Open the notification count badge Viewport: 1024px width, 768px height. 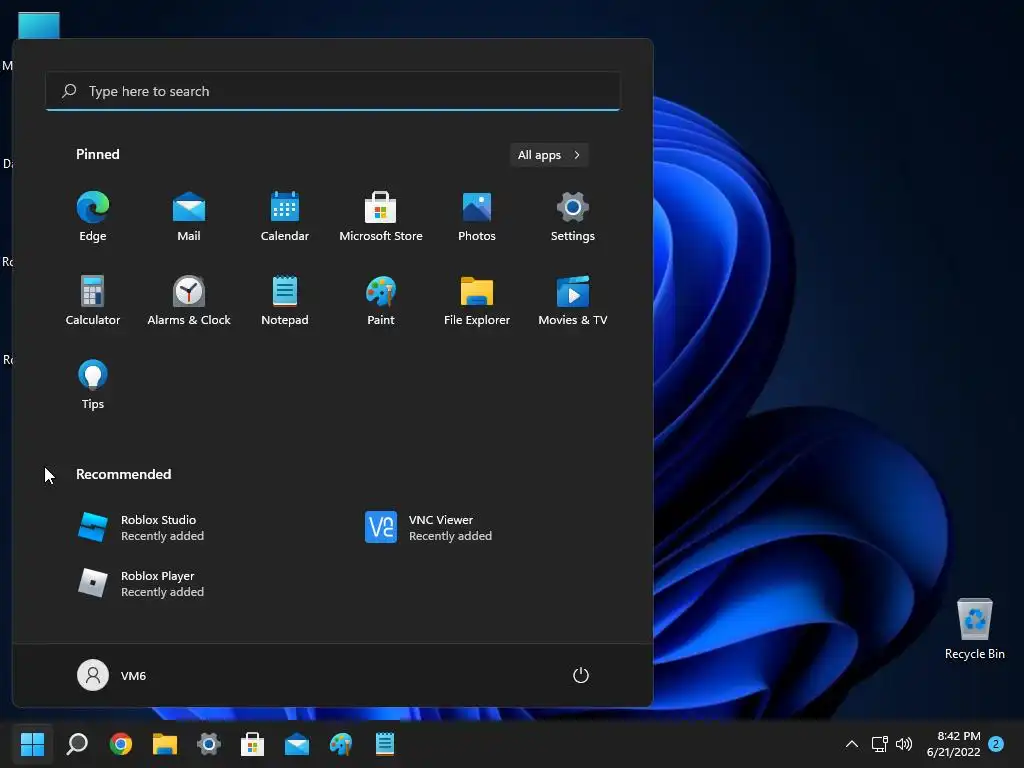tap(996, 743)
